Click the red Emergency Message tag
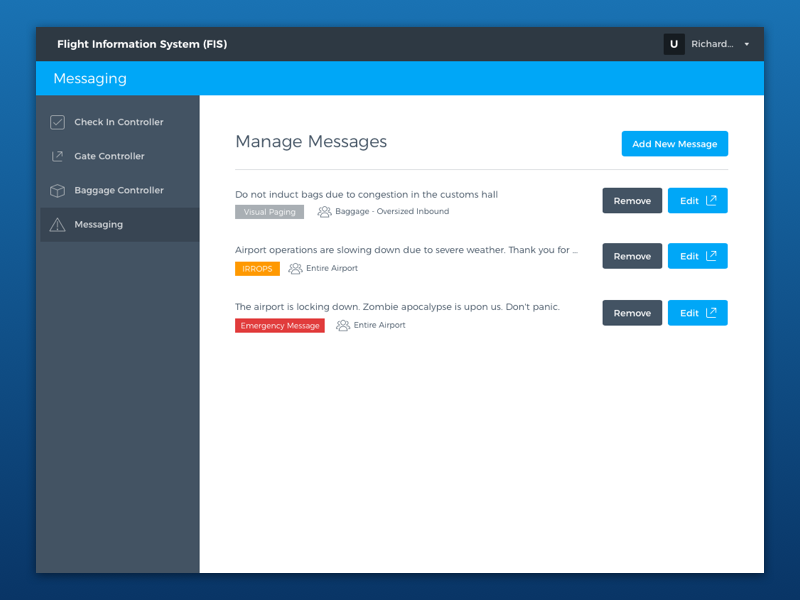Viewport: 800px width, 600px height. click(x=280, y=326)
